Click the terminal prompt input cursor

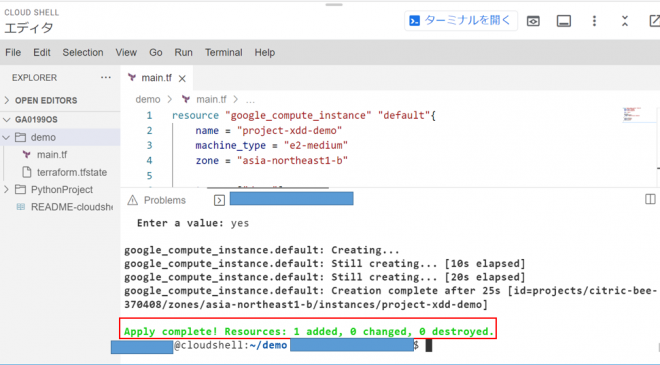[x=428, y=345]
